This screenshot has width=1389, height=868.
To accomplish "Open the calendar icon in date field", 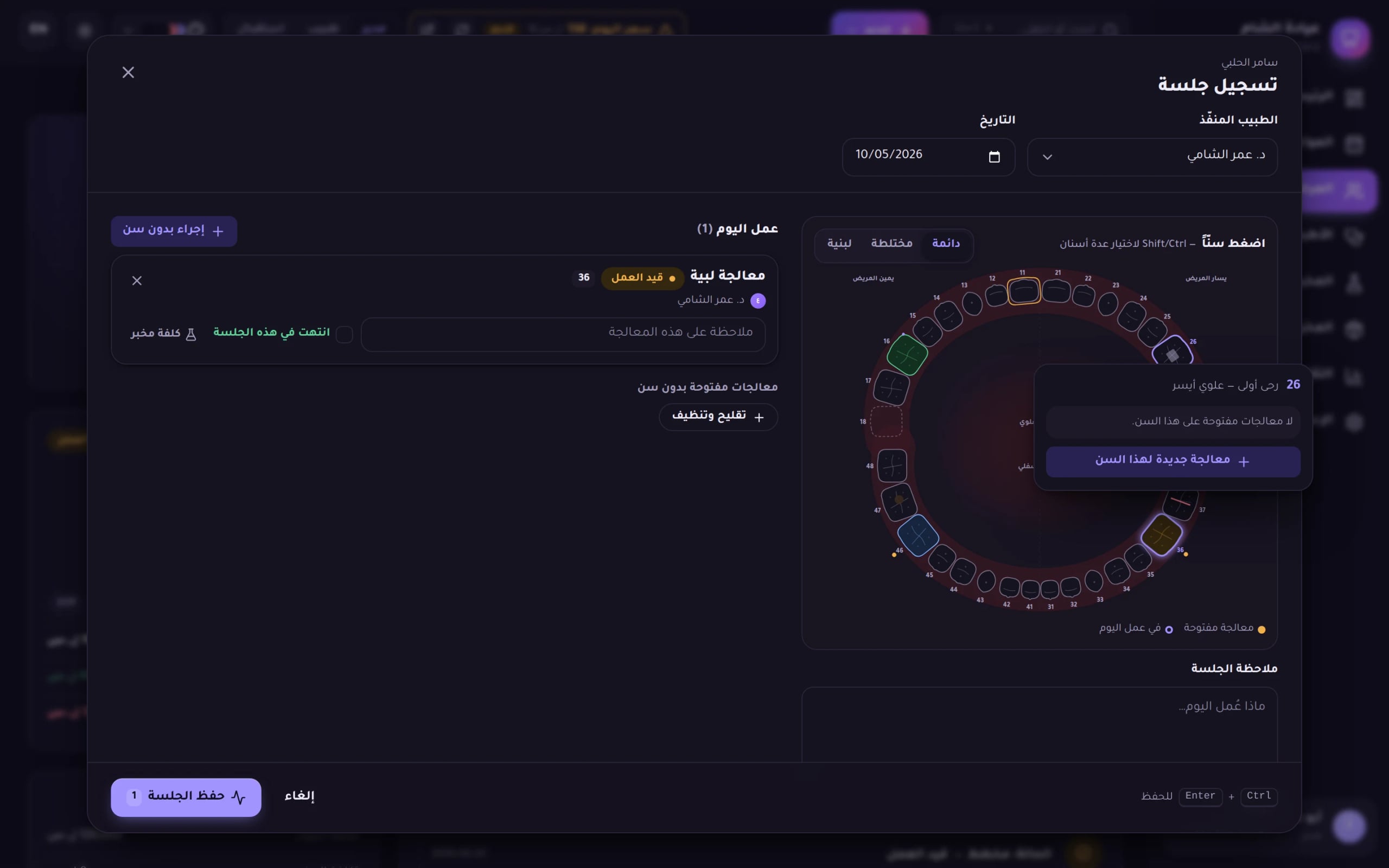I will coord(994,157).
